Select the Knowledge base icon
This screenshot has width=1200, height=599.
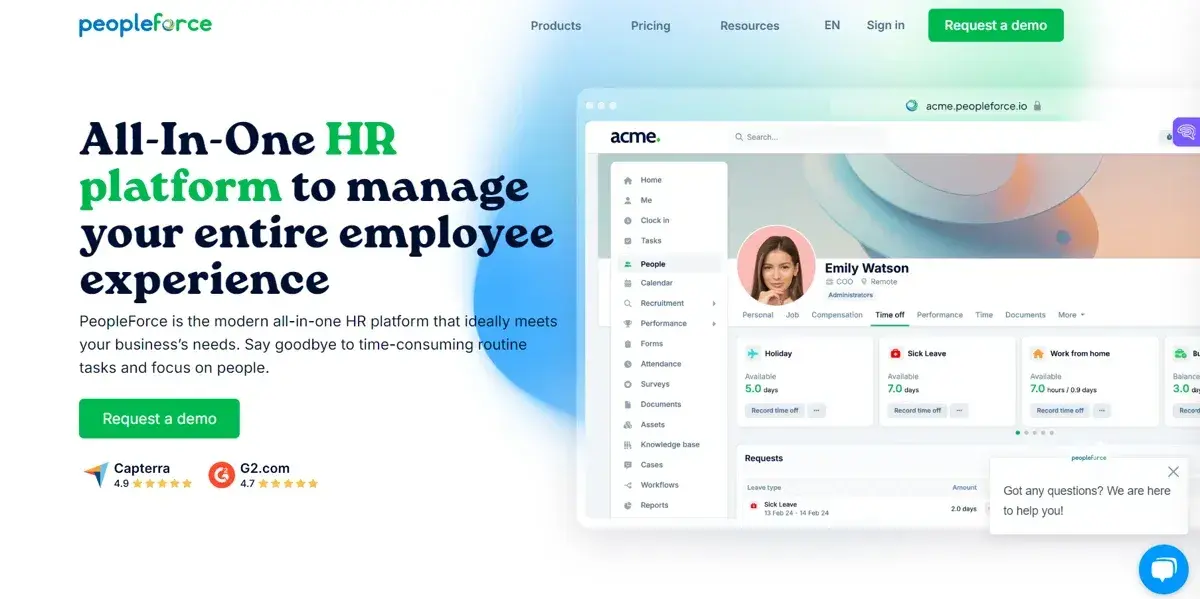[628, 444]
